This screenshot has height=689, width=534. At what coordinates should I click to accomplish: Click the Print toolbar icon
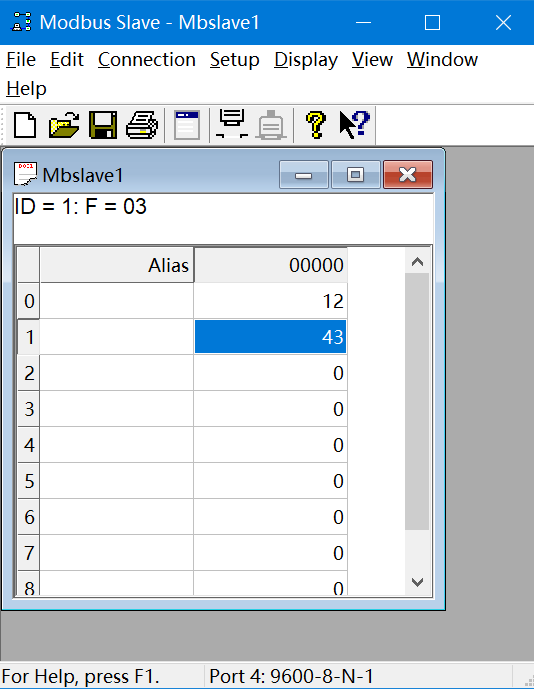(142, 125)
